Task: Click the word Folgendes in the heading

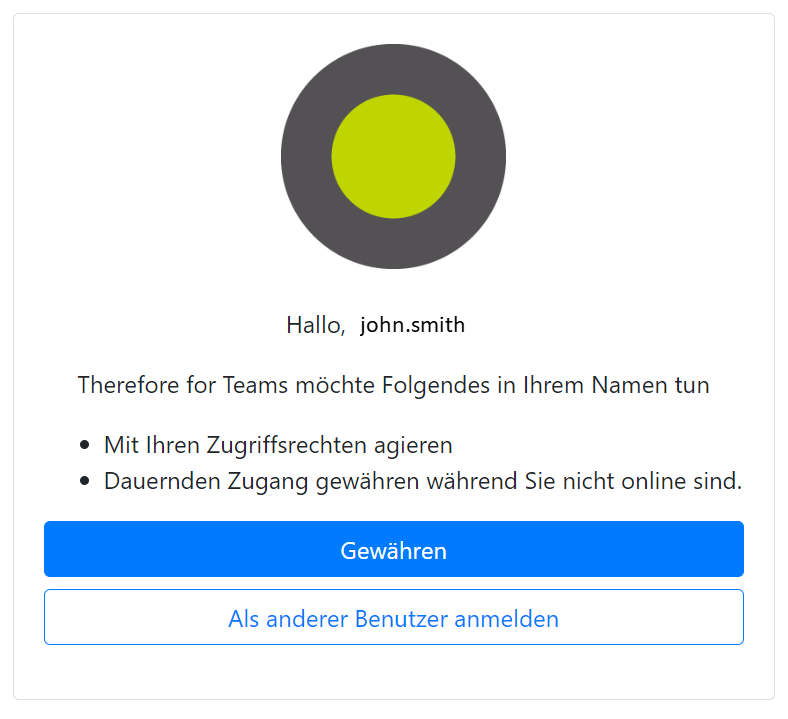Action: click(436, 386)
